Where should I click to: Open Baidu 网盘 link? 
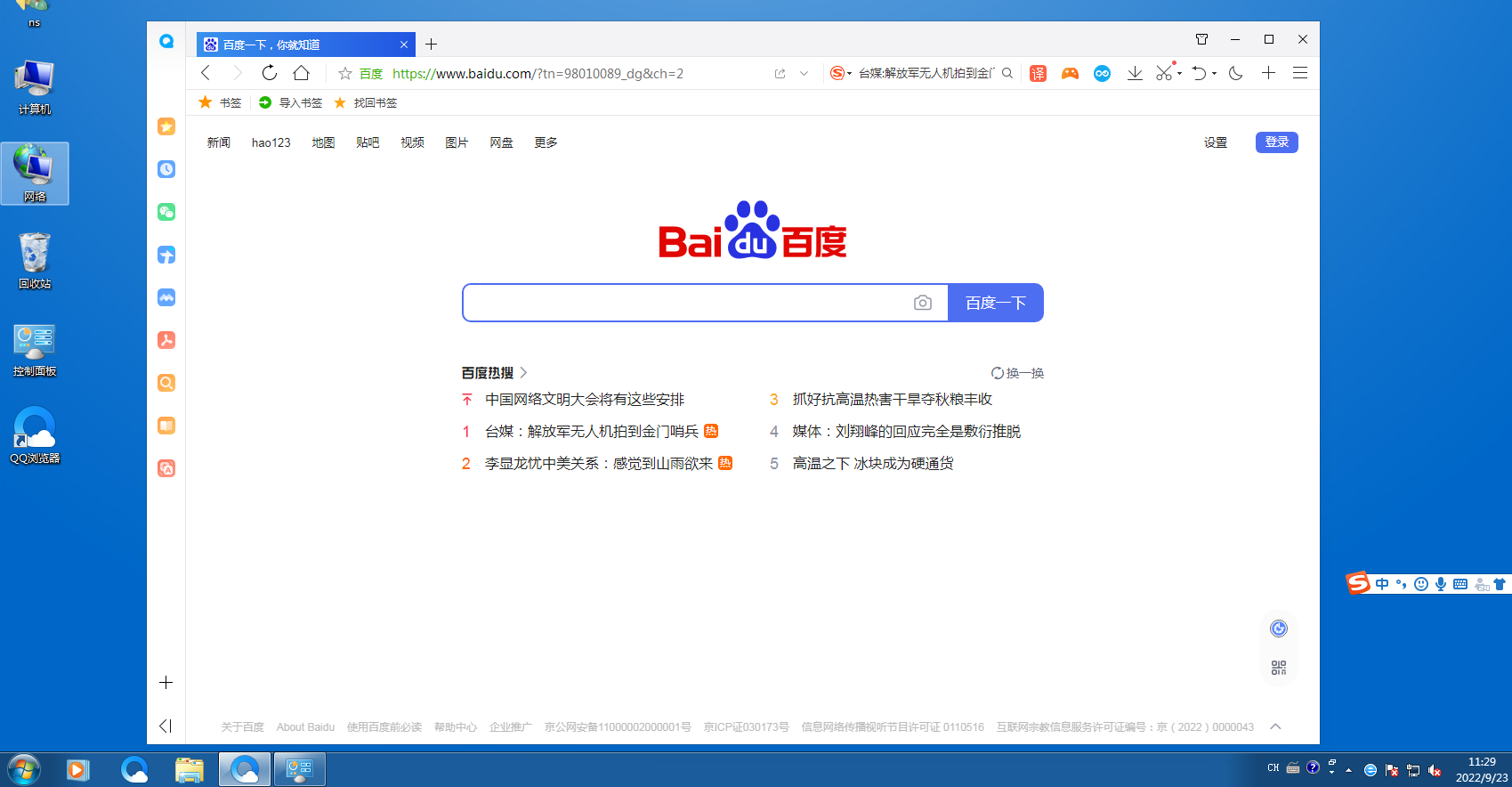pyautogui.click(x=501, y=142)
